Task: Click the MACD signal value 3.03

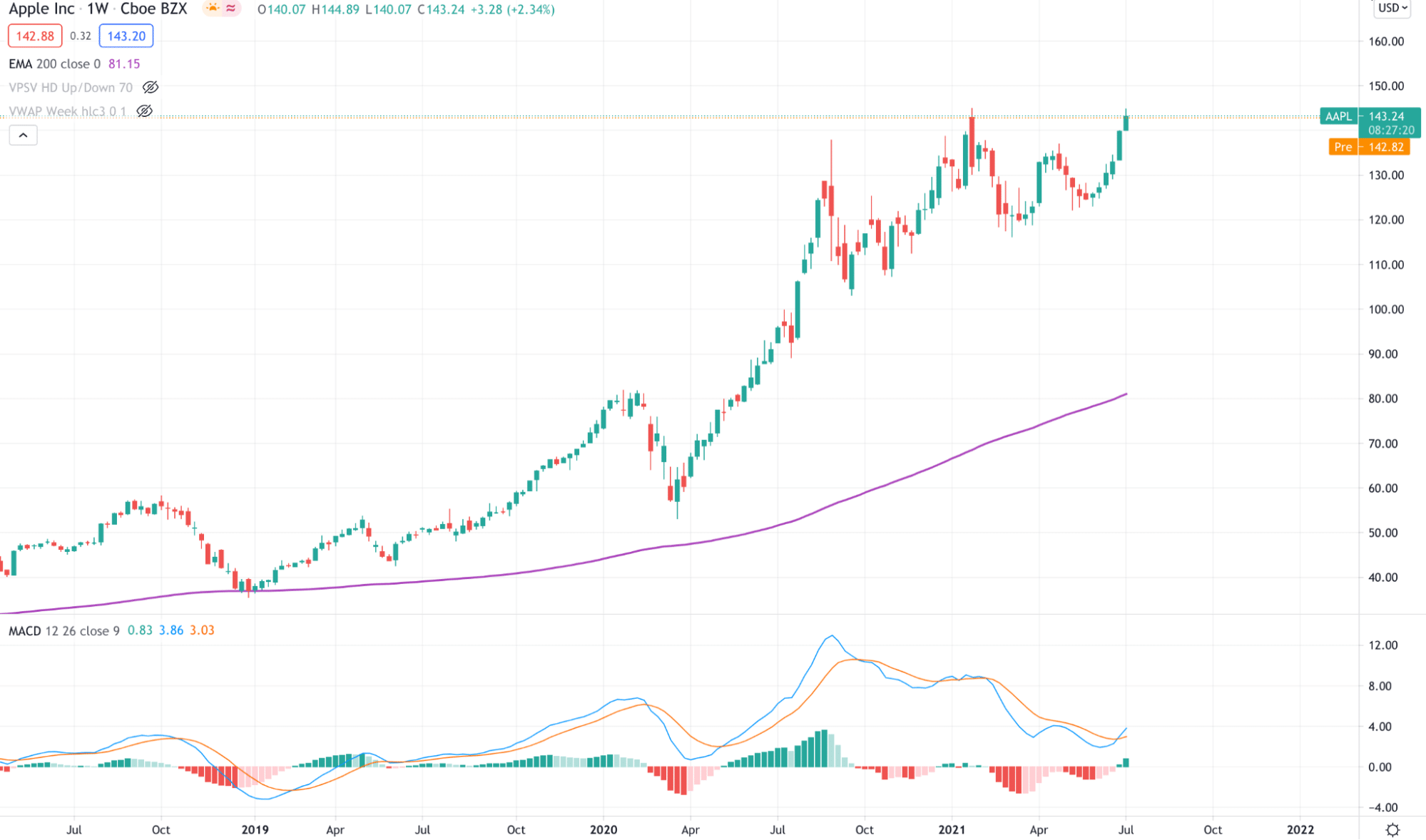Action: pyautogui.click(x=202, y=631)
